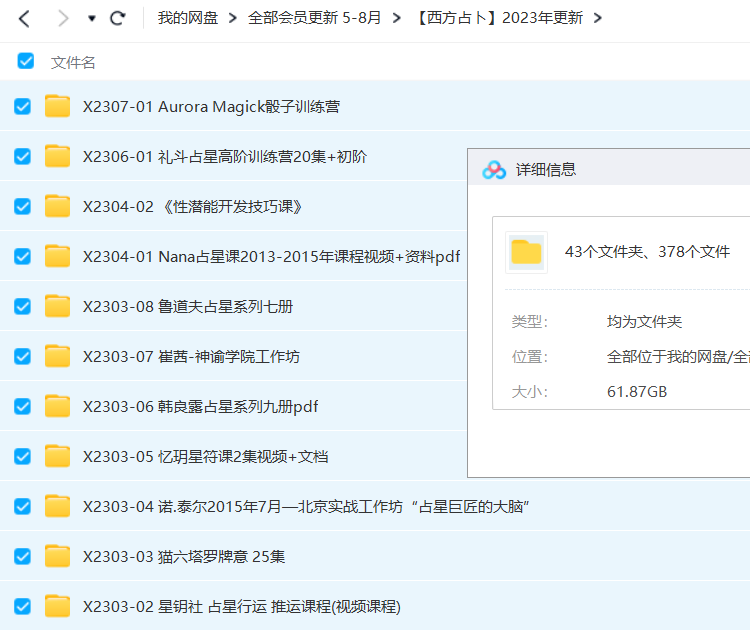Open the navigation history dropdown arrow
Image resolution: width=750 pixels, height=630 pixels.
[x=92, y=18]
